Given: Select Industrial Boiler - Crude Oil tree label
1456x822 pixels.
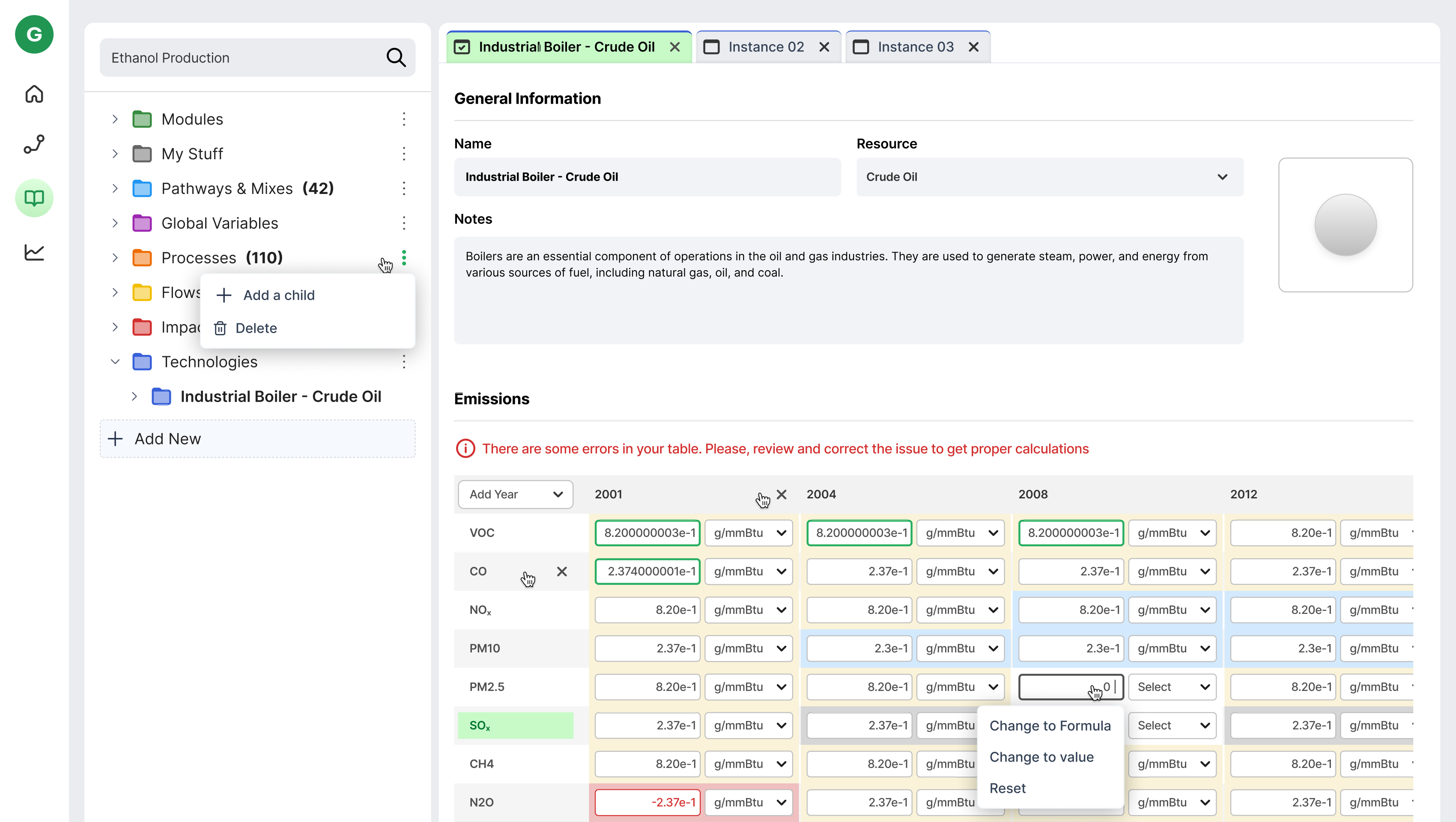Looking at the screenshot, I should click(281, 396).
